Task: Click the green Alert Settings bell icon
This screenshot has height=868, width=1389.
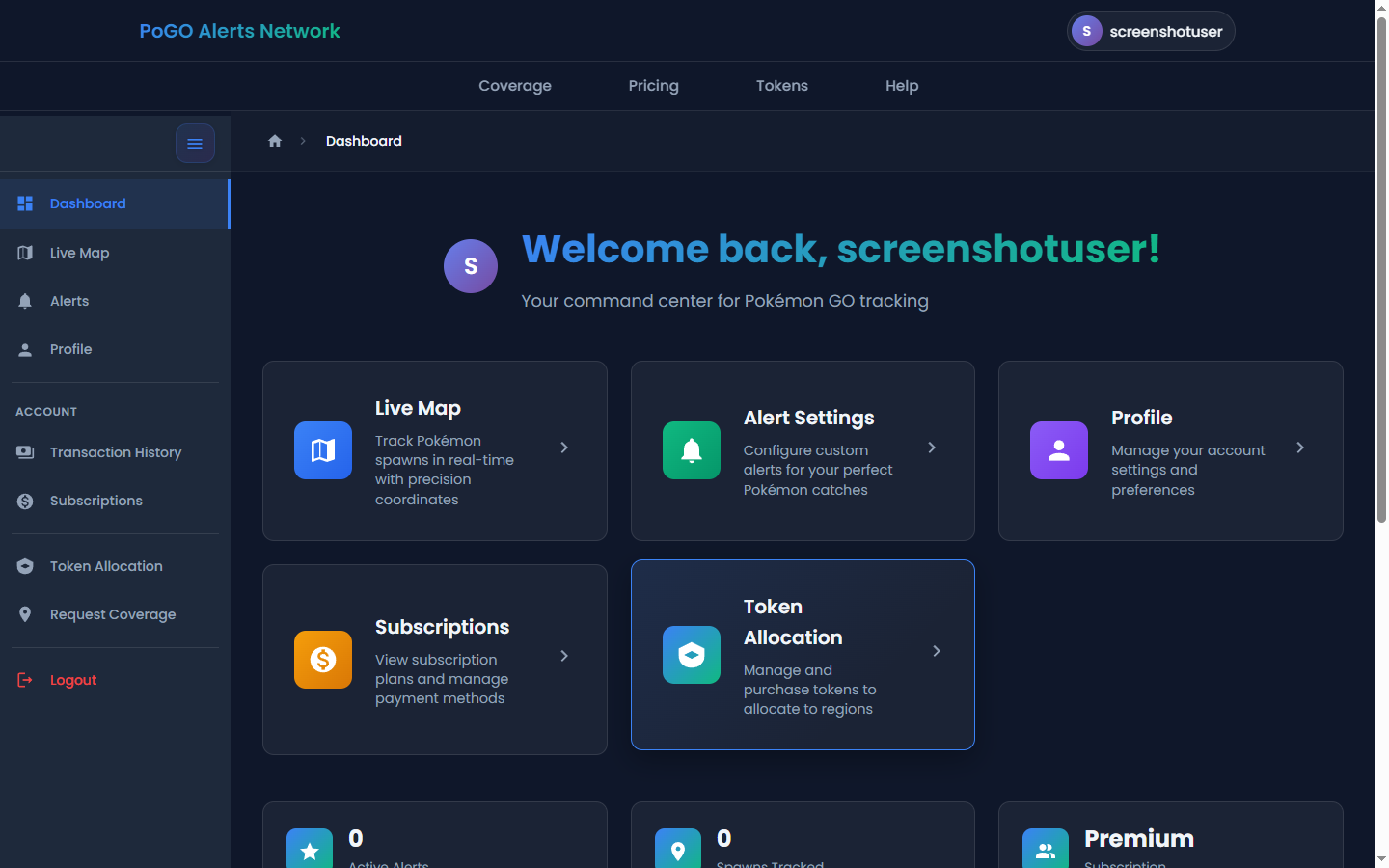Action: (692, 450)
